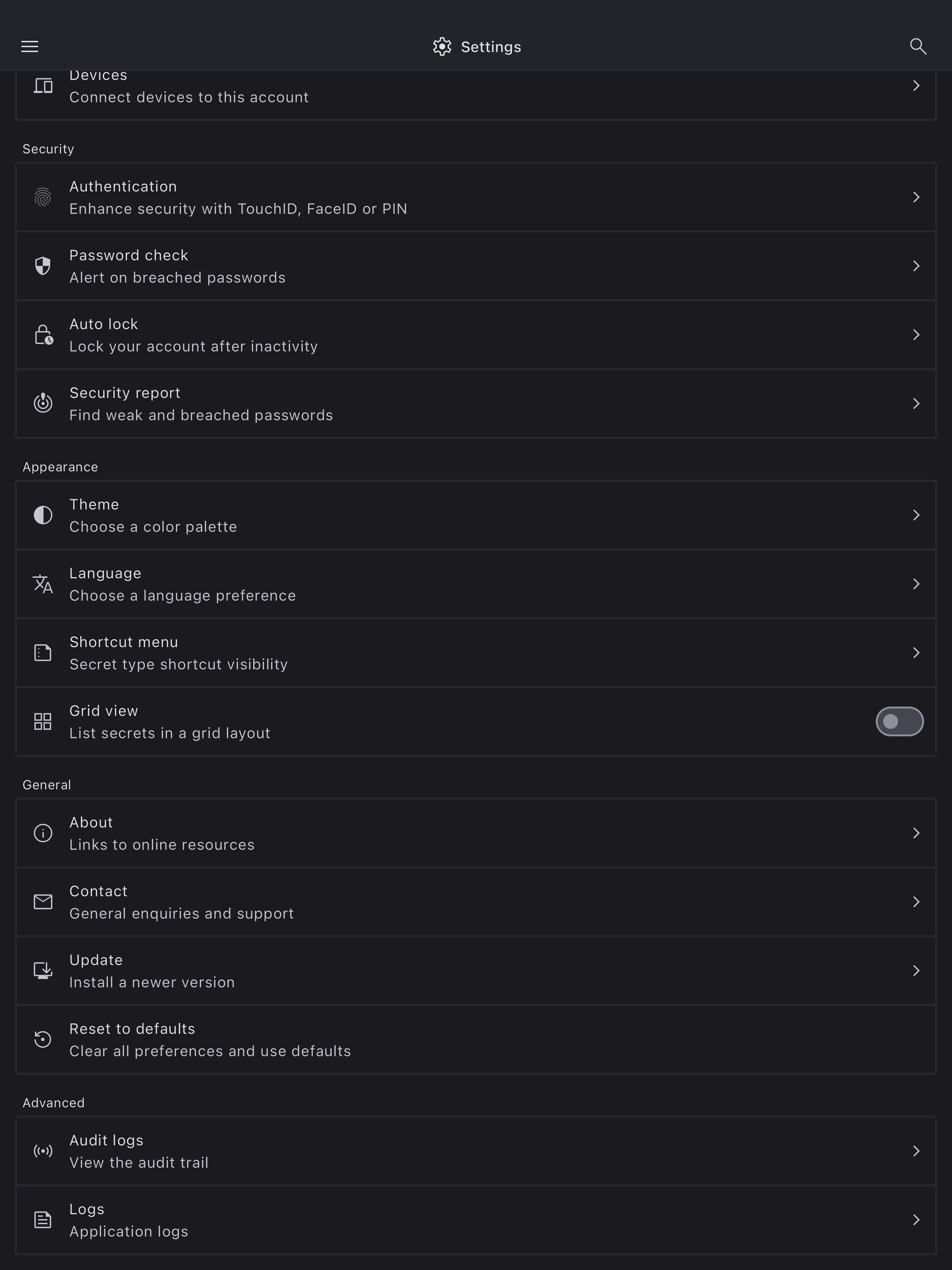This screenshot has height=1270, width=952.
Task: Click the Security report radar icon
Action: point(43,403)
